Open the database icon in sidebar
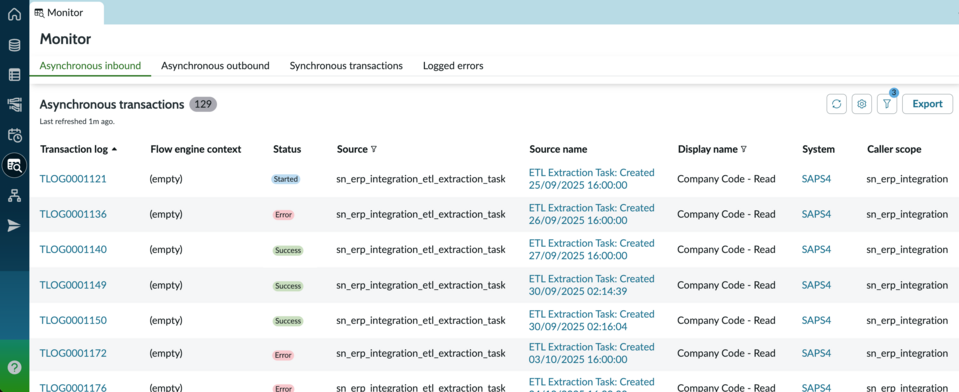Image resolution: width=959 pixels, height=392 pixels. point(14,45)
